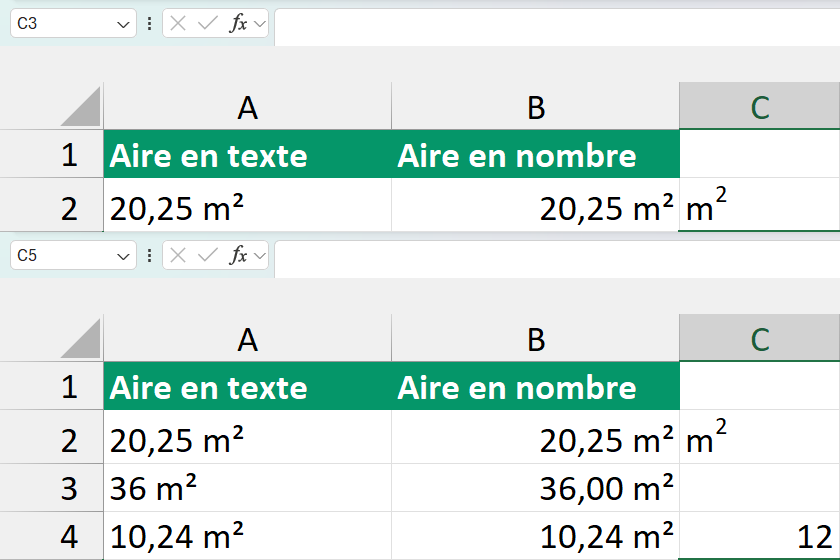Click cell A2 '20,25 m²' in the C3 sheet
Image resolution: width=840 pixels, height=560 pixels.
248,205
